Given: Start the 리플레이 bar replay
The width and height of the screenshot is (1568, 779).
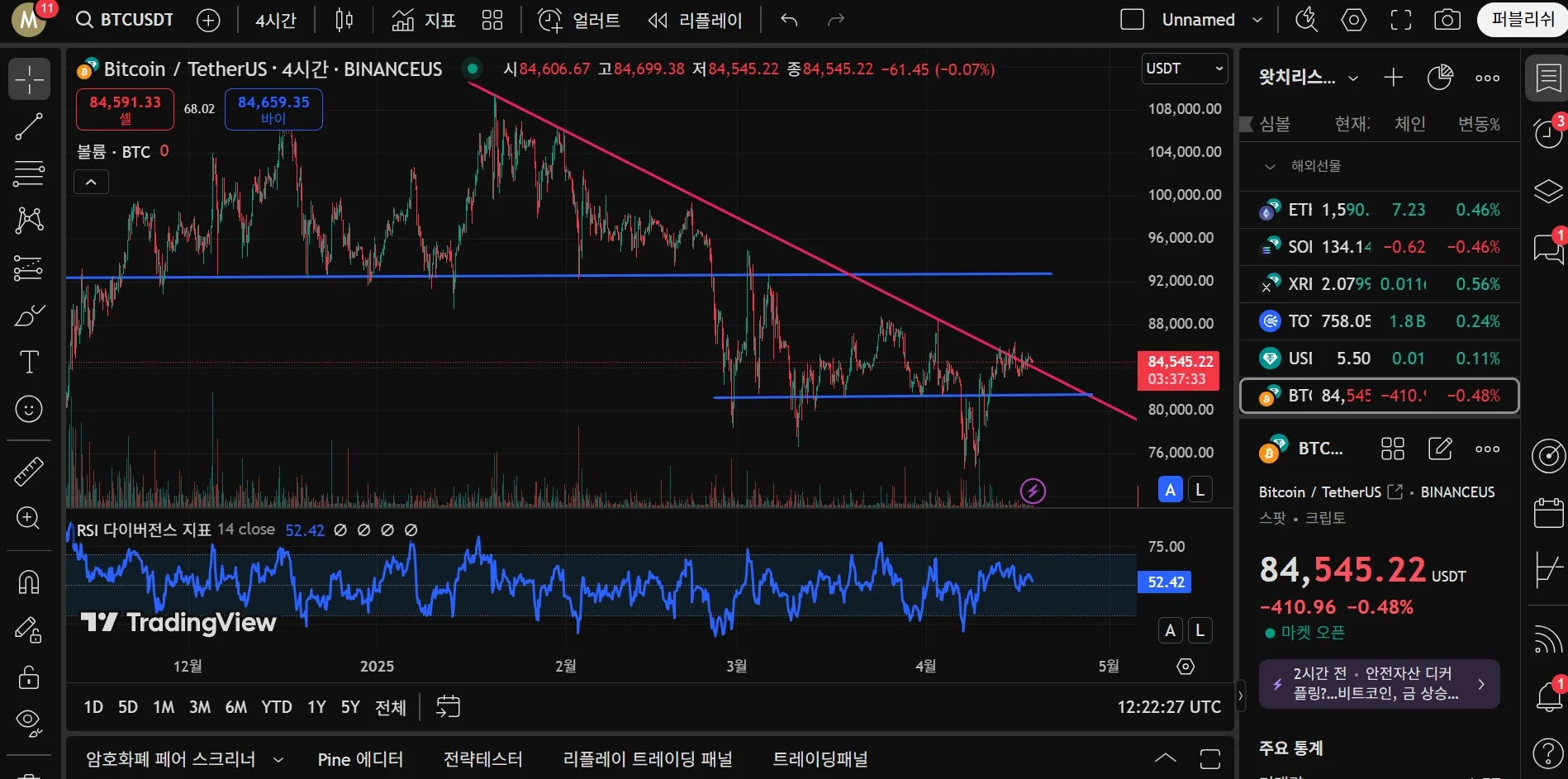Looking at the screenshot, I should click(695, 20).
